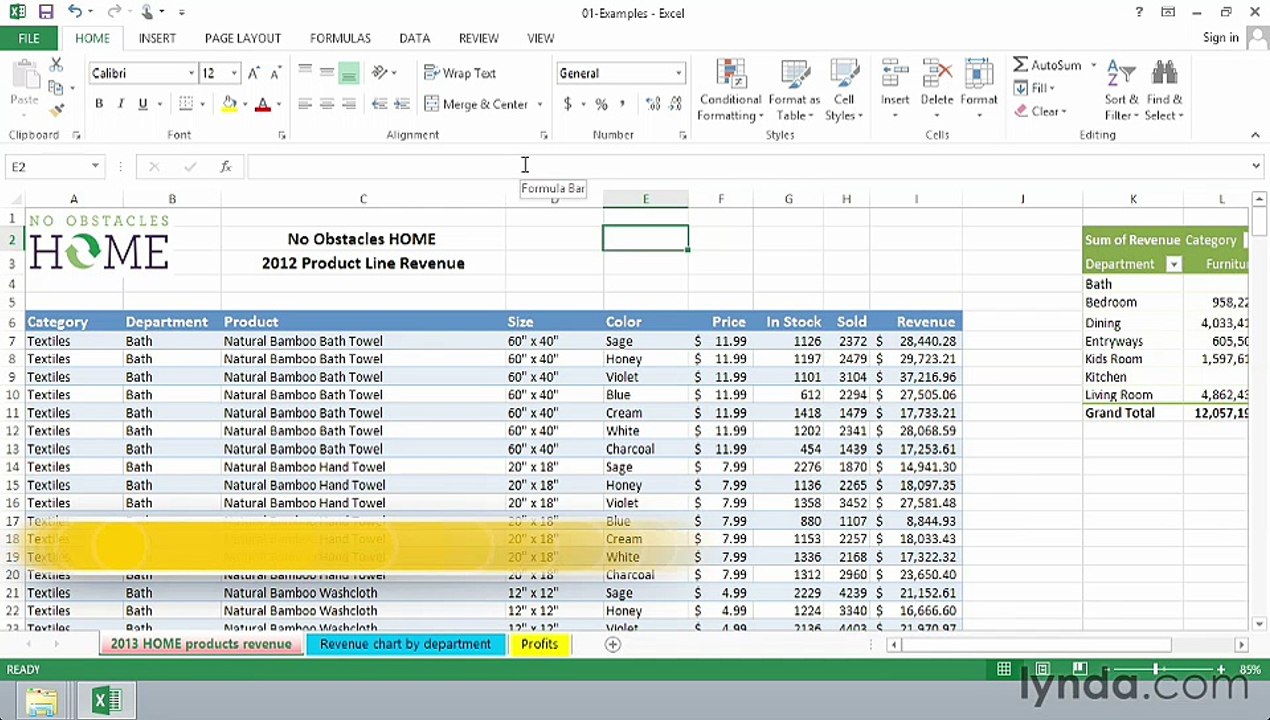Open the Format cells menu

[x=979, y=90]
